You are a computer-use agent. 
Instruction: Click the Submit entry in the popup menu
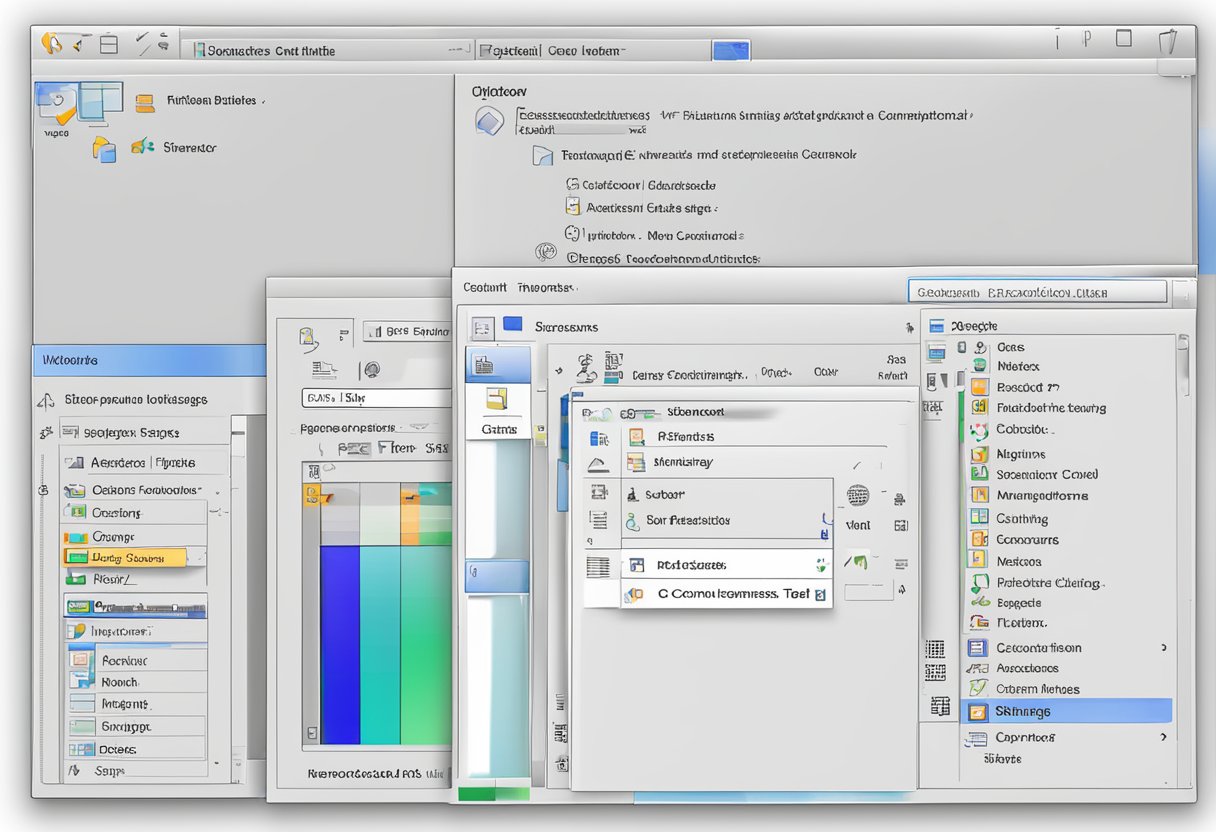click(664, 494)
